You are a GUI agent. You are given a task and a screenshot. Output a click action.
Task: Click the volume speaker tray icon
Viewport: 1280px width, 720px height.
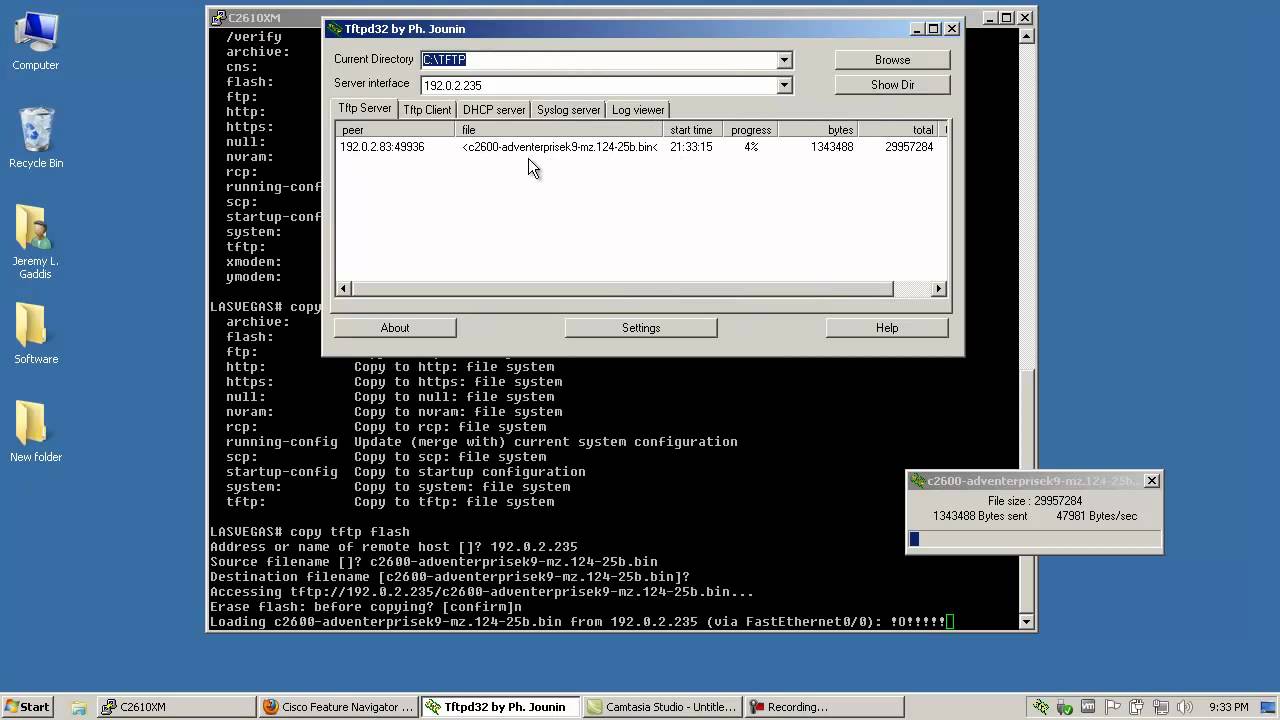pos(1185,707)
